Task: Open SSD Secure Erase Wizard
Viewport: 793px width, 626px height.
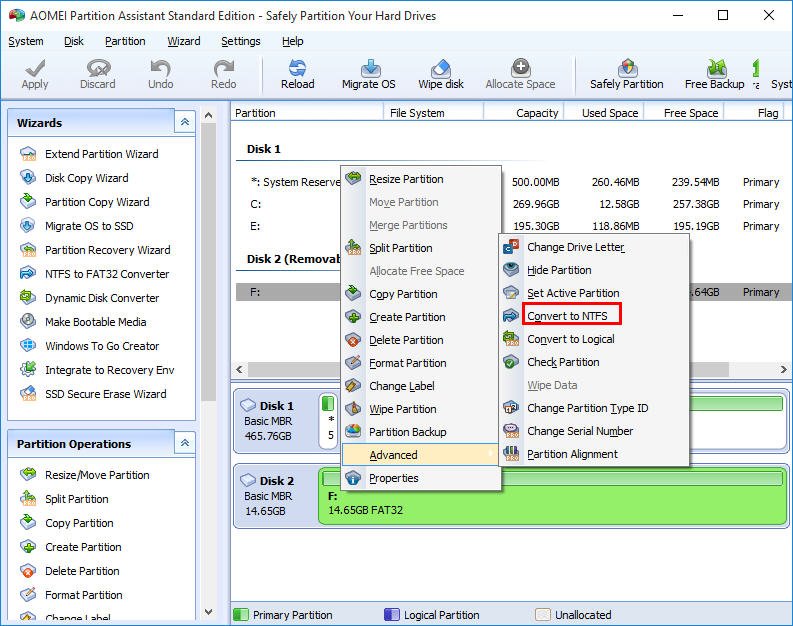Action: 105,394
